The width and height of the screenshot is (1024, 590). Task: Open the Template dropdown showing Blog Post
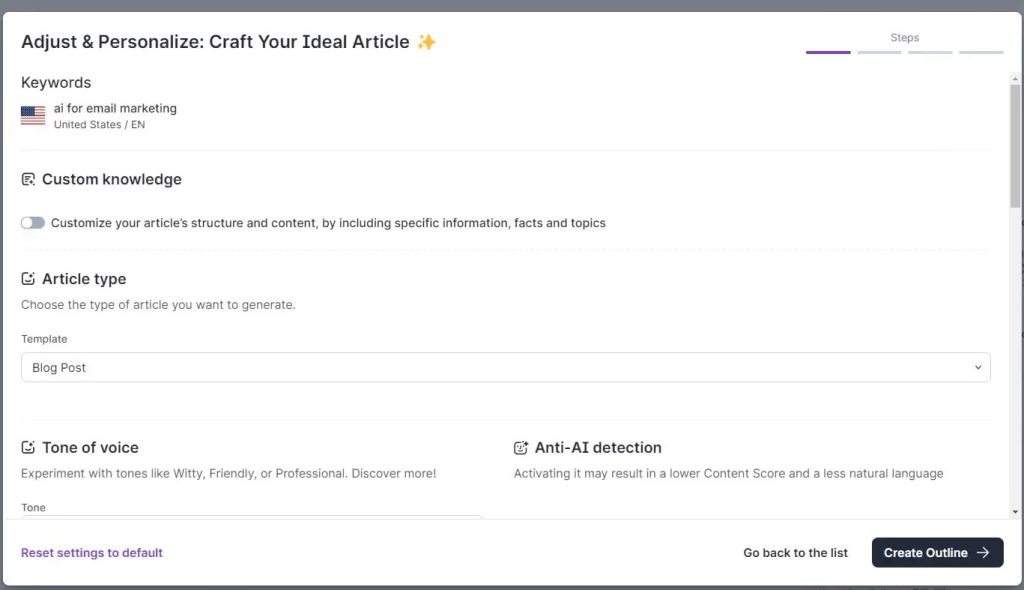[x=505, y=367]
